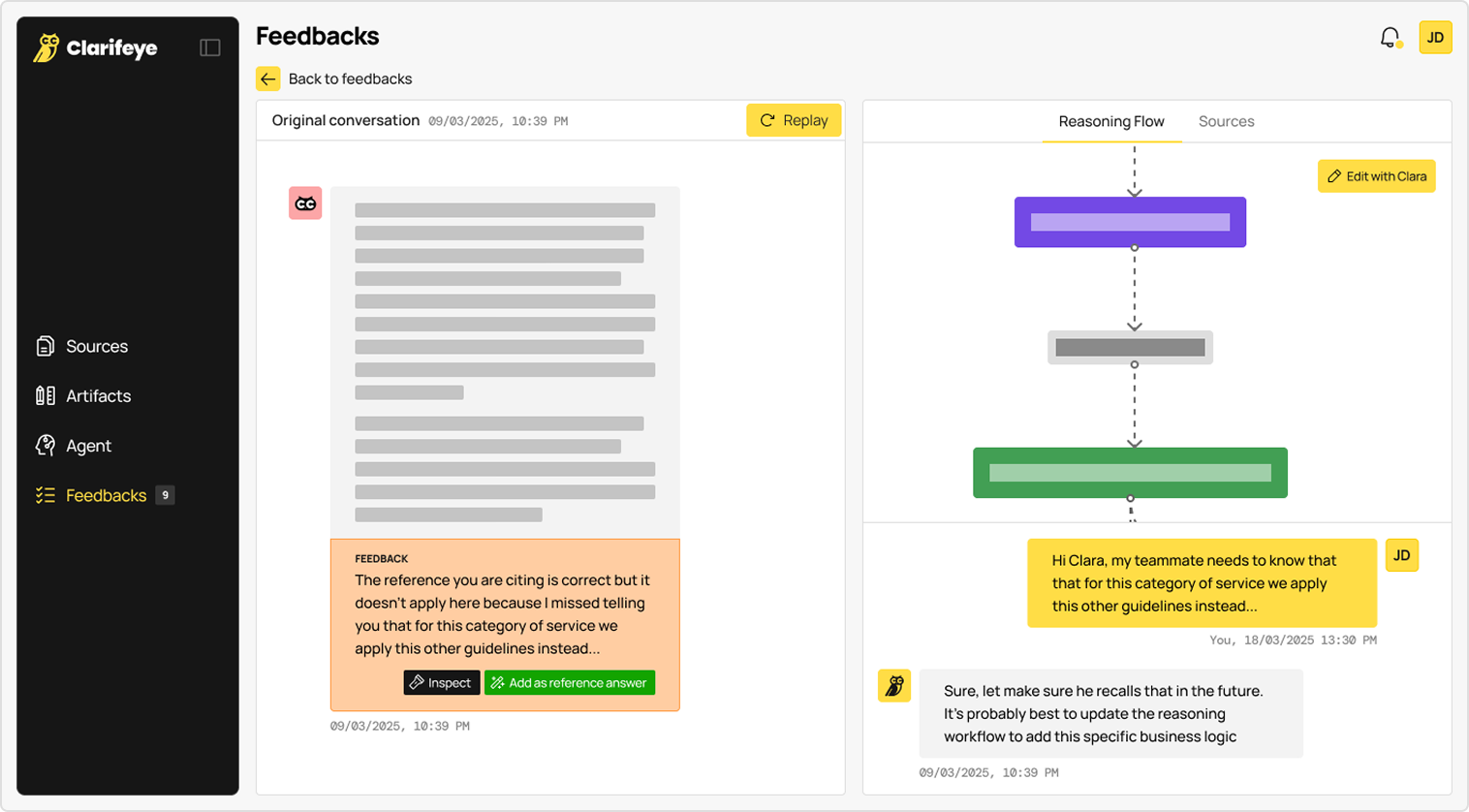Click the agent avatar in conversation
Image resolution: width=1469 pixels, height=812 pixels.
pyautogui.click(x=305, y=203)
